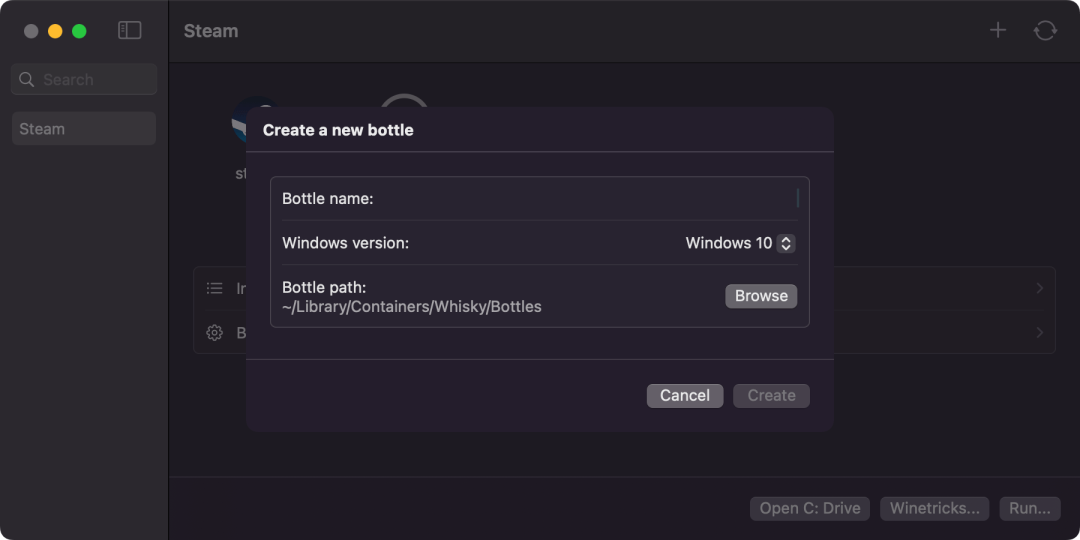Image resolution: width=1080 pixels, height=540 pixels.
Task: Click the Run... button
Action: click(1030, 509)
